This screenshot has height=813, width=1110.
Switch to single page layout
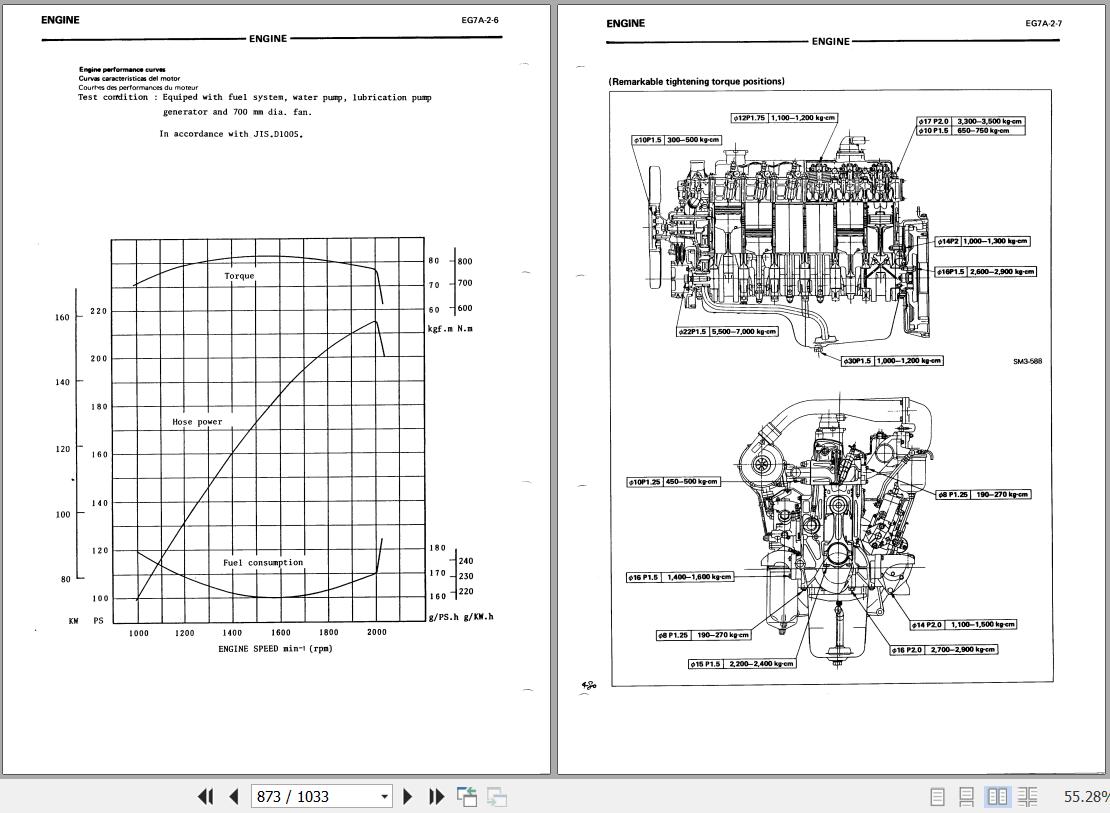(937, 797)
